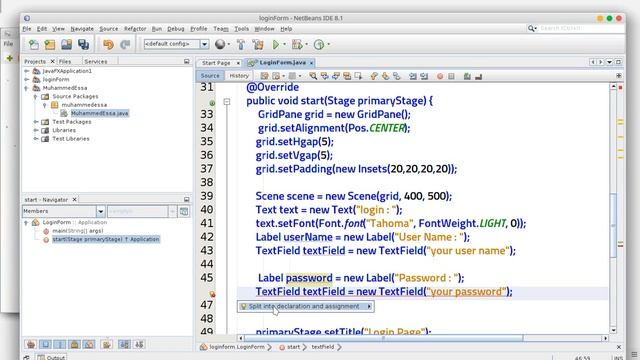Click the Undo arrow icon

point(108,44)
